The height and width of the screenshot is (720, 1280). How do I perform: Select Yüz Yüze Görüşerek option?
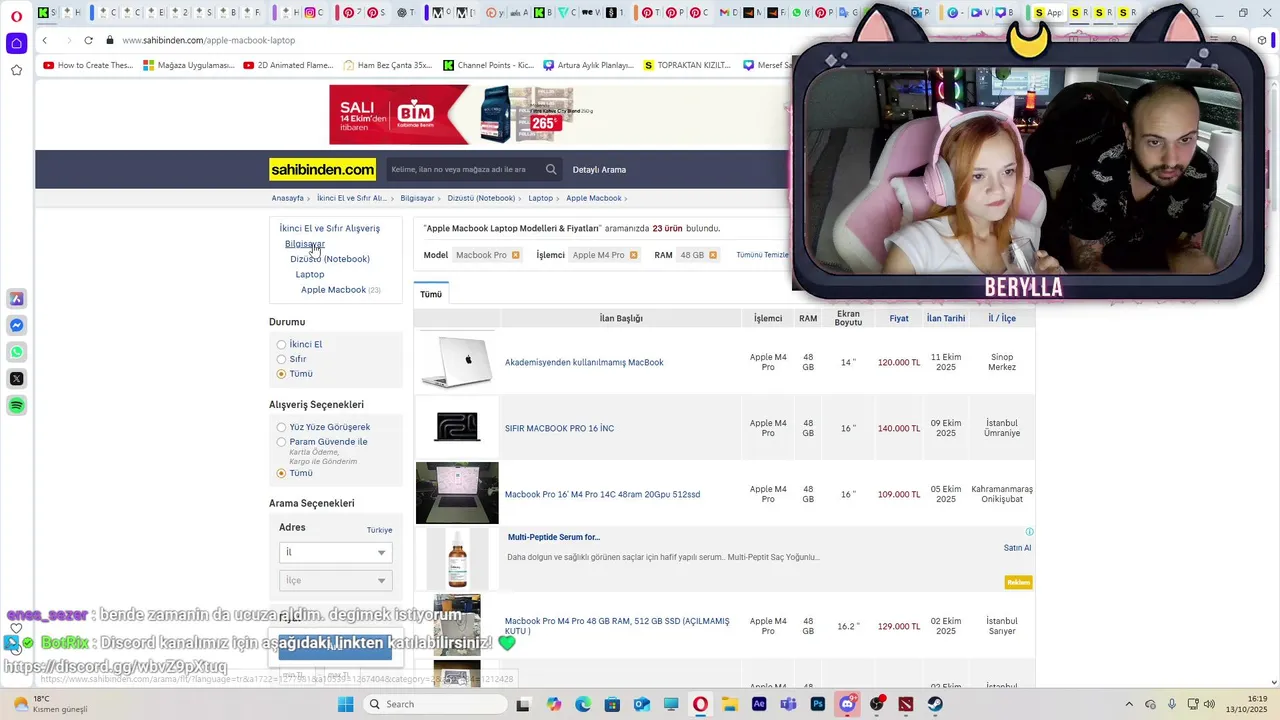(281, 427)
